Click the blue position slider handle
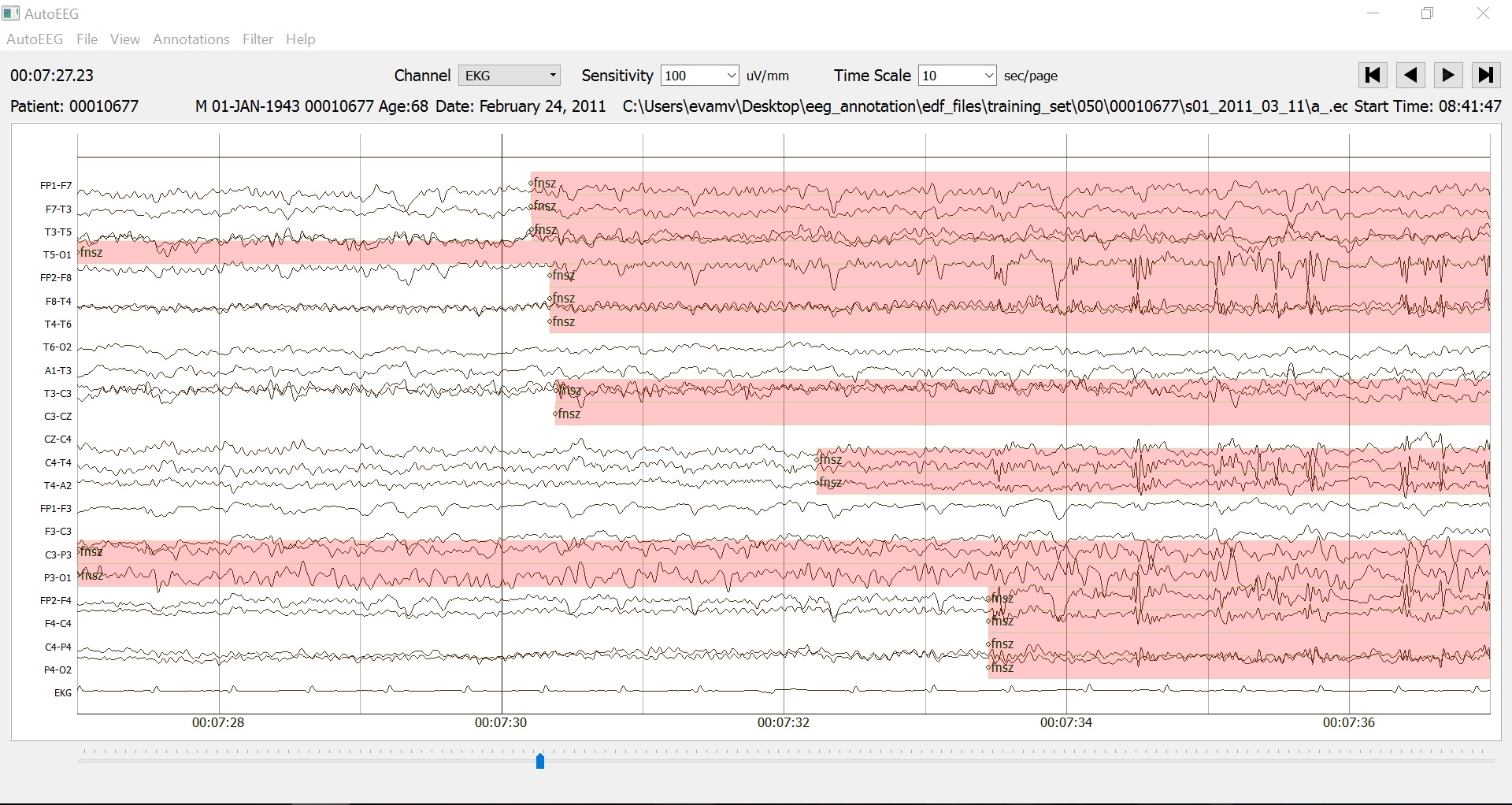The height and width of the screenshot is (805, 1512). tap(540, 761)
